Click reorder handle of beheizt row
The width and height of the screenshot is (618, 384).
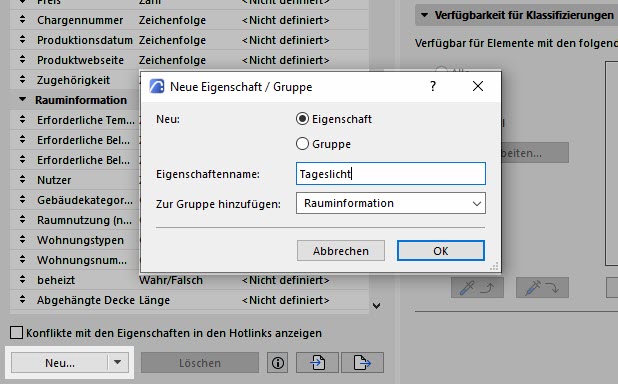(22, 280)
